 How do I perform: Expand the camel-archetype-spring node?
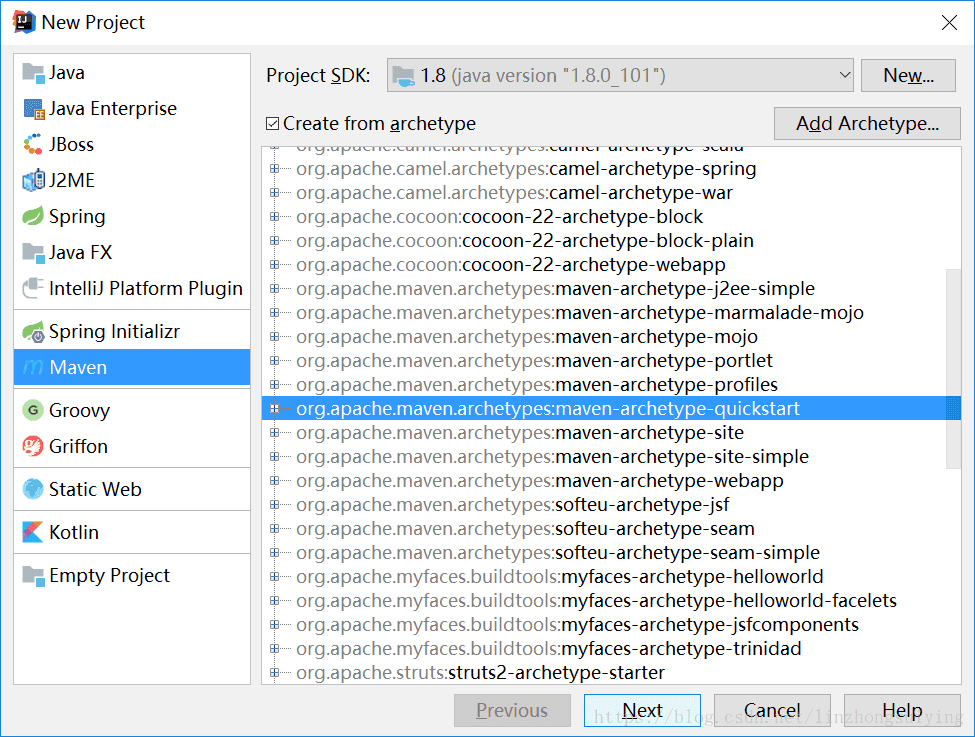274,169
